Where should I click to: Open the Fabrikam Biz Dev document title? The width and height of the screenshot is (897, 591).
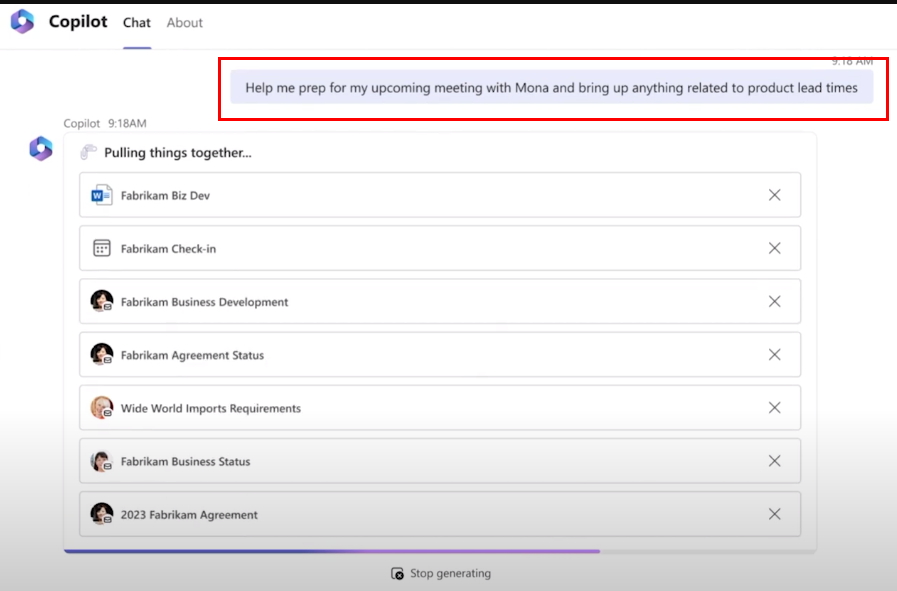click(x=165, y=196)
